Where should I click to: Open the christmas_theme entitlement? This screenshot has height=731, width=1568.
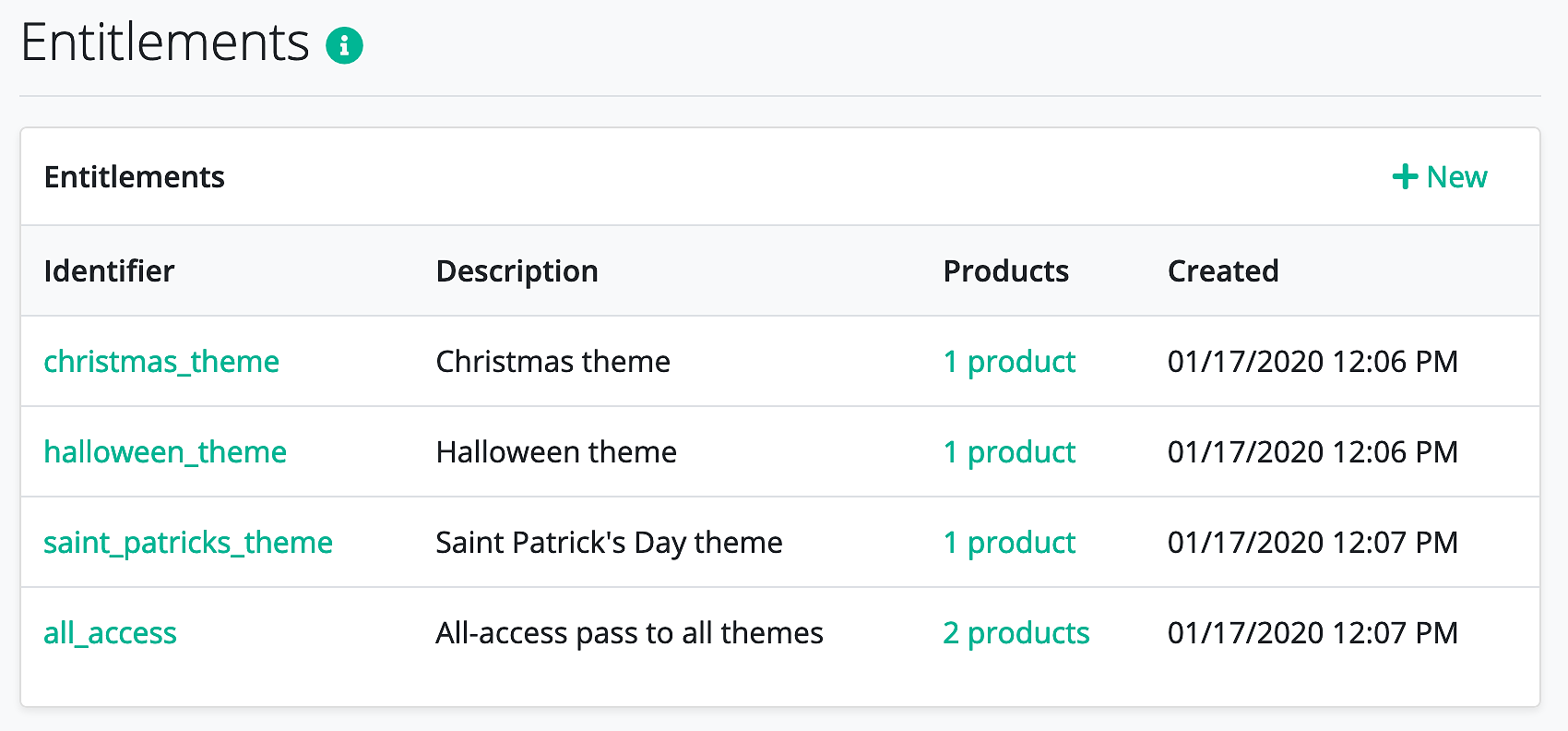[161, 361]
